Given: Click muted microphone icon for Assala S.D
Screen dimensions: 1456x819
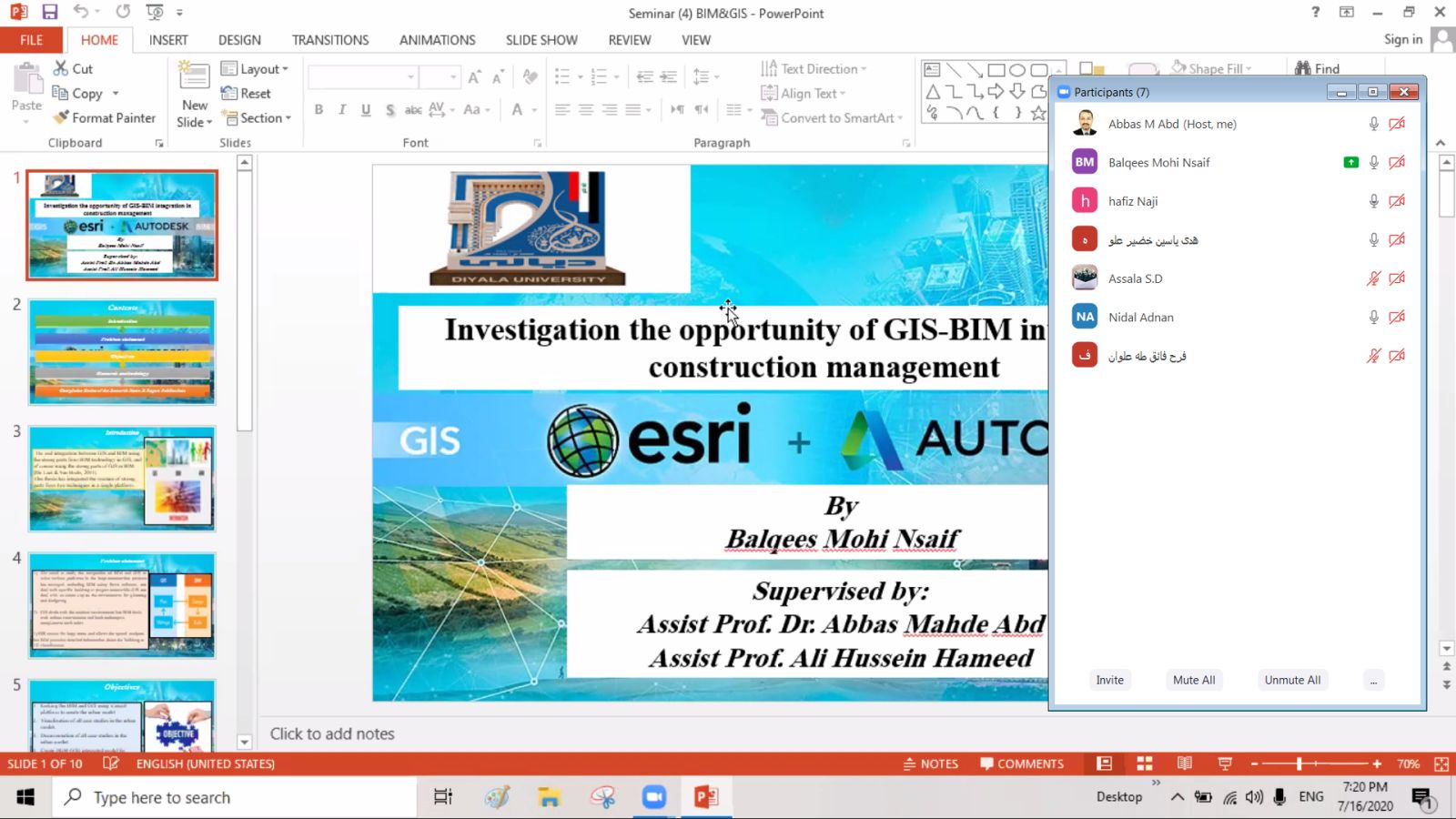Looking at the screenshot, I should tap(1373, 278).
